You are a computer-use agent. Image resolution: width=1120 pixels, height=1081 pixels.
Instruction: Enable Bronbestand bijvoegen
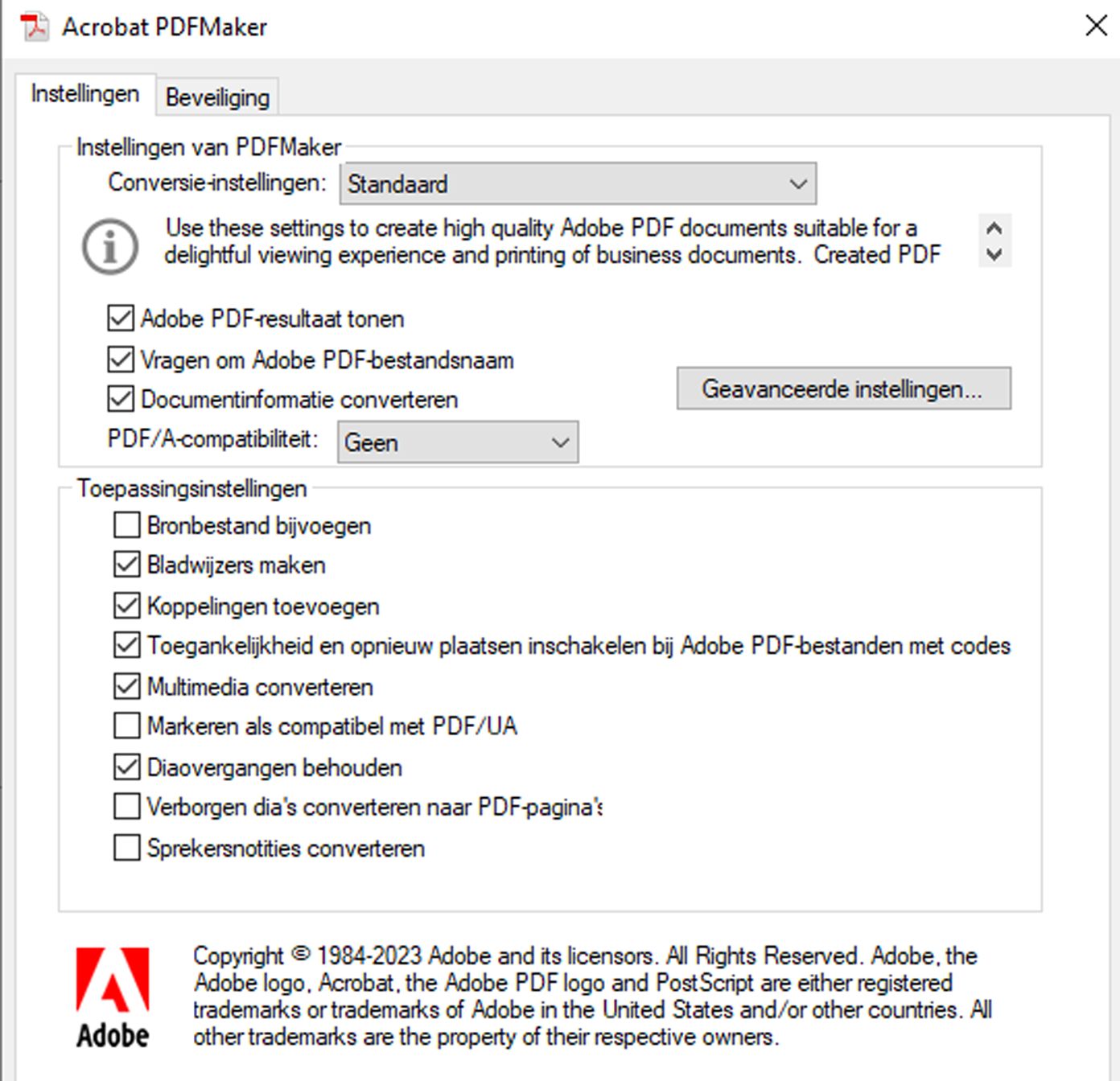click(127, 525)
